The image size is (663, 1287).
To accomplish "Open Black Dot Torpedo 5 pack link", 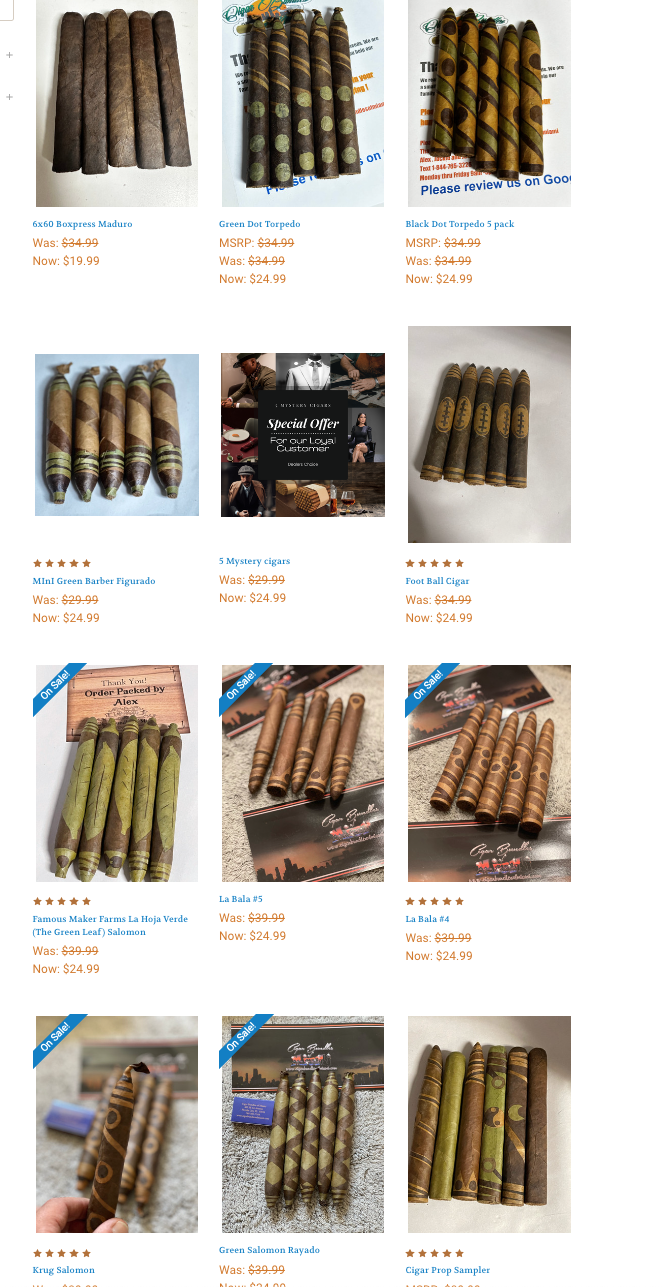I will tap(460, 224).
